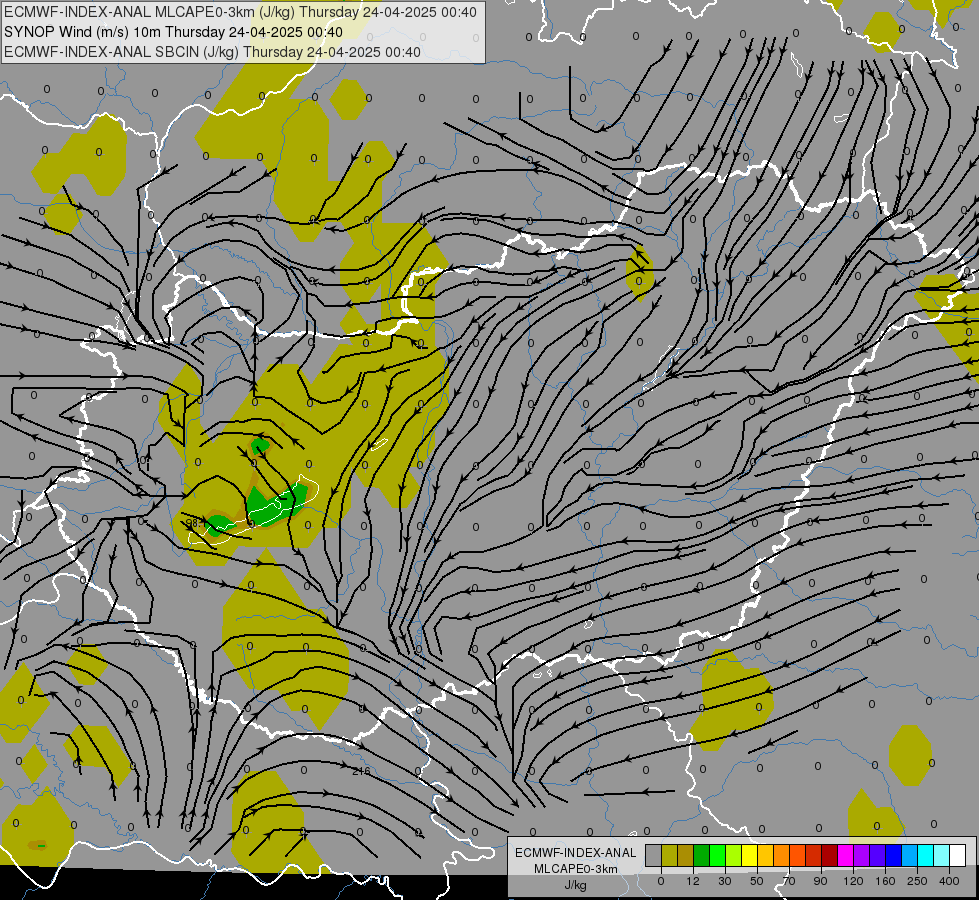
Task: Click the legend scale label 30
Action: (725, 881)
